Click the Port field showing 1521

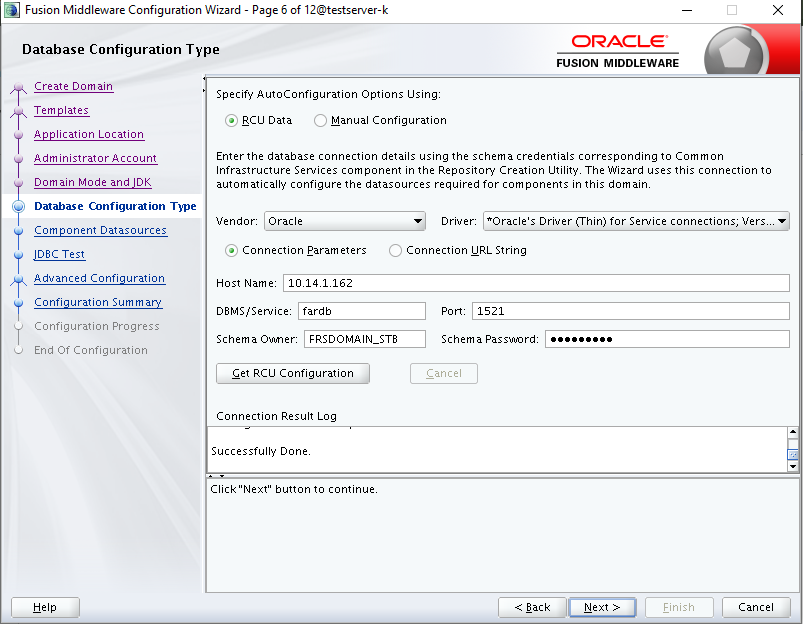[x=630, y=311]
